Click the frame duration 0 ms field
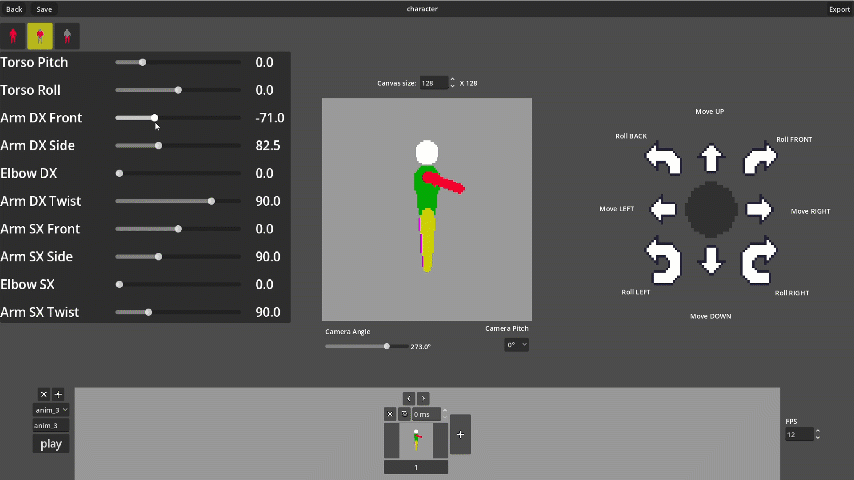Screen dimensions: 854x480 [426, 414]
